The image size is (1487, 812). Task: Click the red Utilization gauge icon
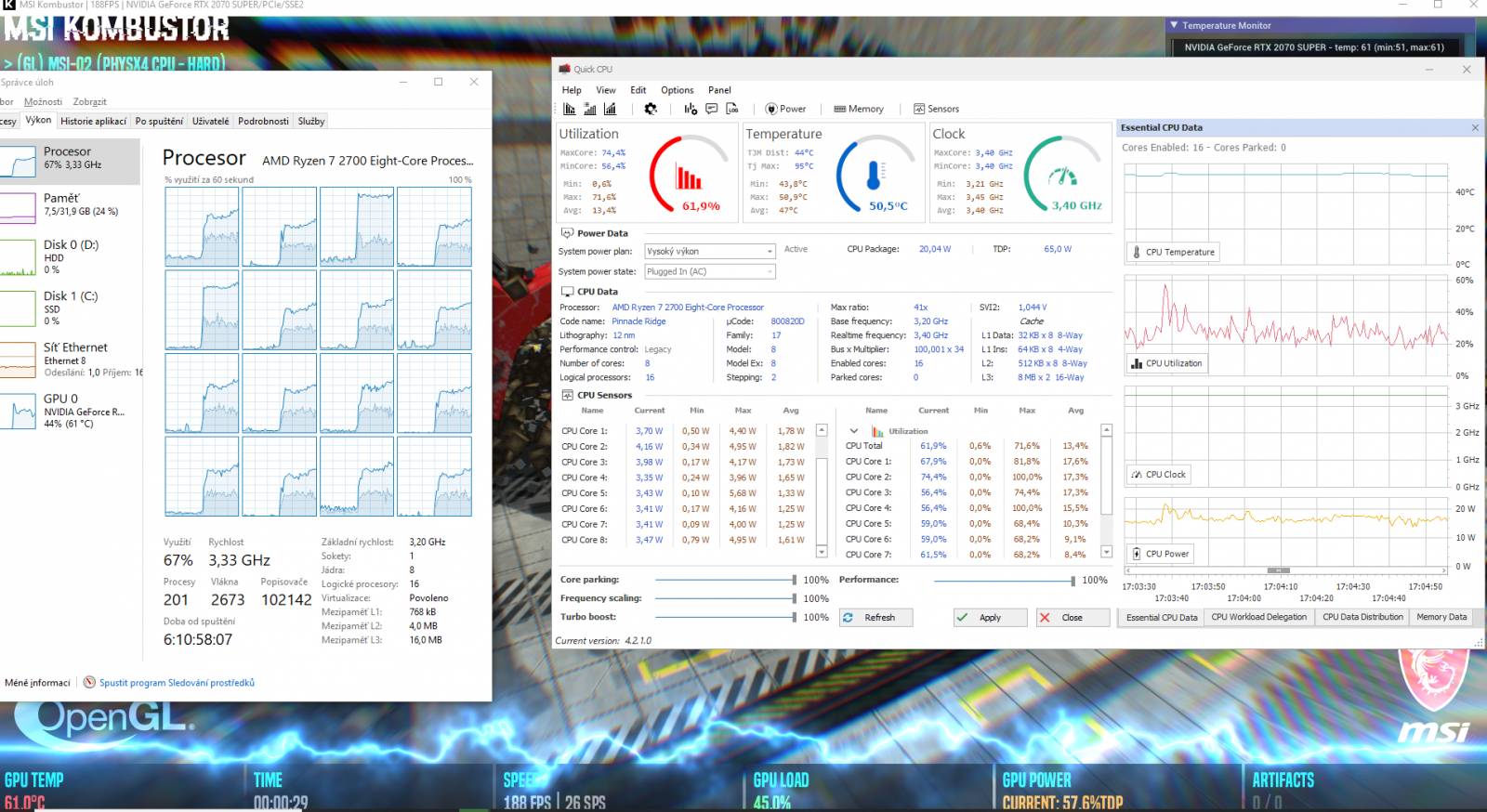689,175
